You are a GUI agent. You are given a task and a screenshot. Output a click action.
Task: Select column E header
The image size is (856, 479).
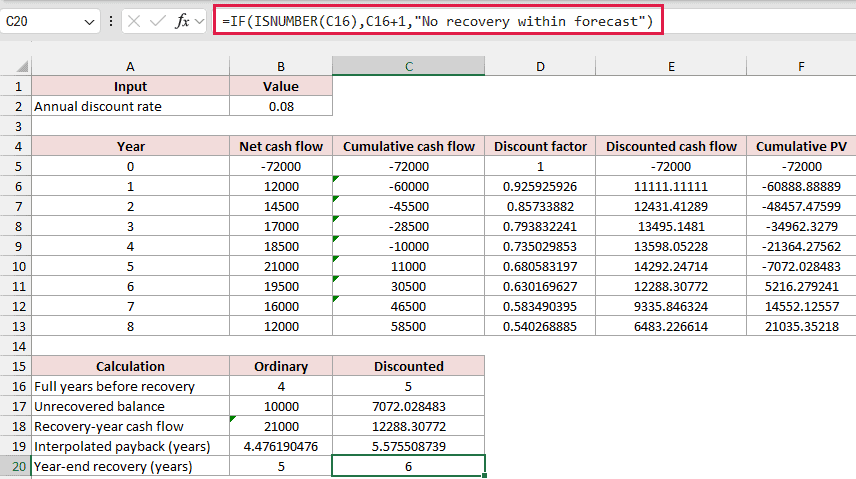(671, 67)
